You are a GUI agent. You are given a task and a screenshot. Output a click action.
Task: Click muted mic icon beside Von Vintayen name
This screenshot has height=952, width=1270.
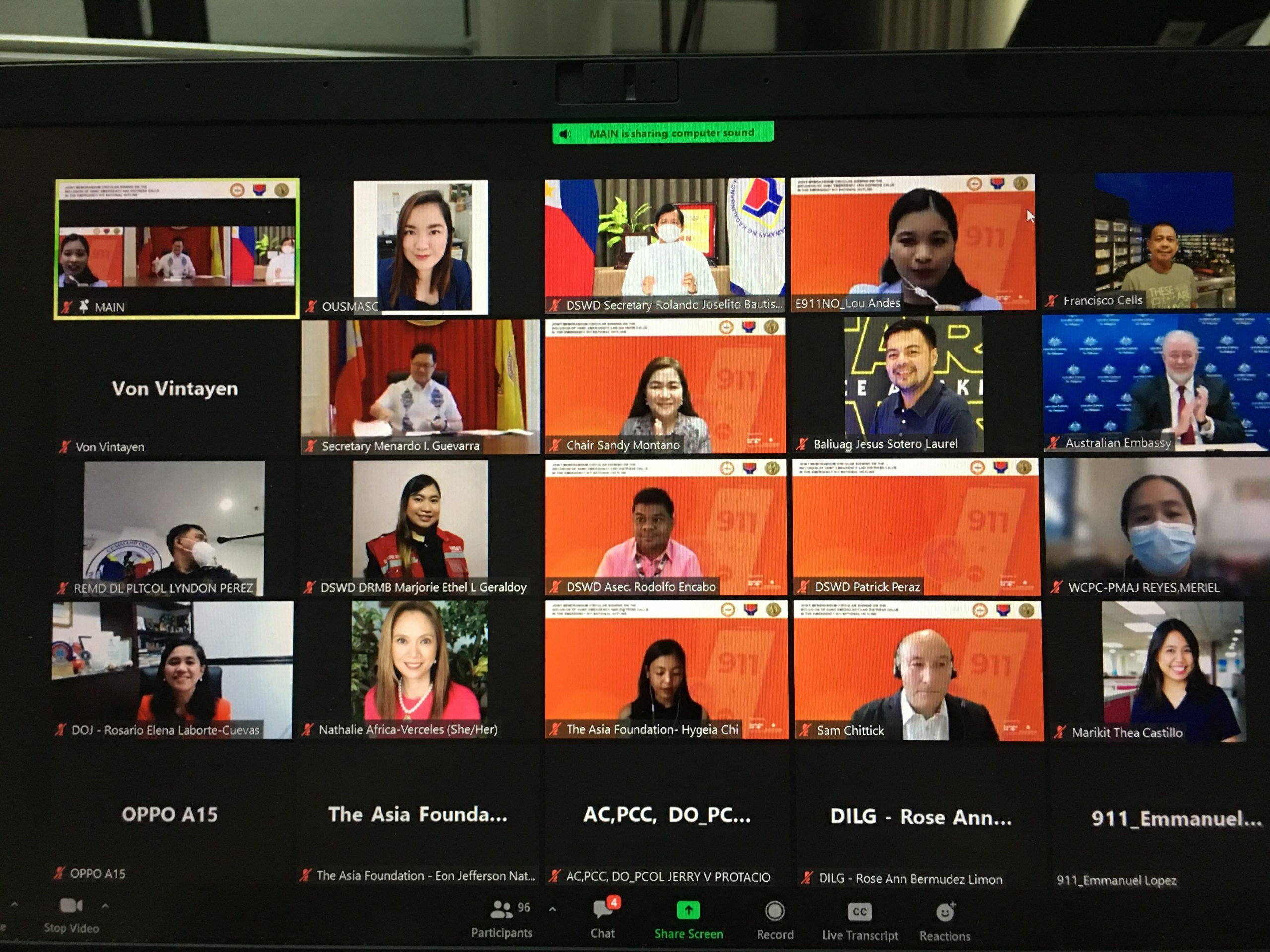[x=64, y=446]
